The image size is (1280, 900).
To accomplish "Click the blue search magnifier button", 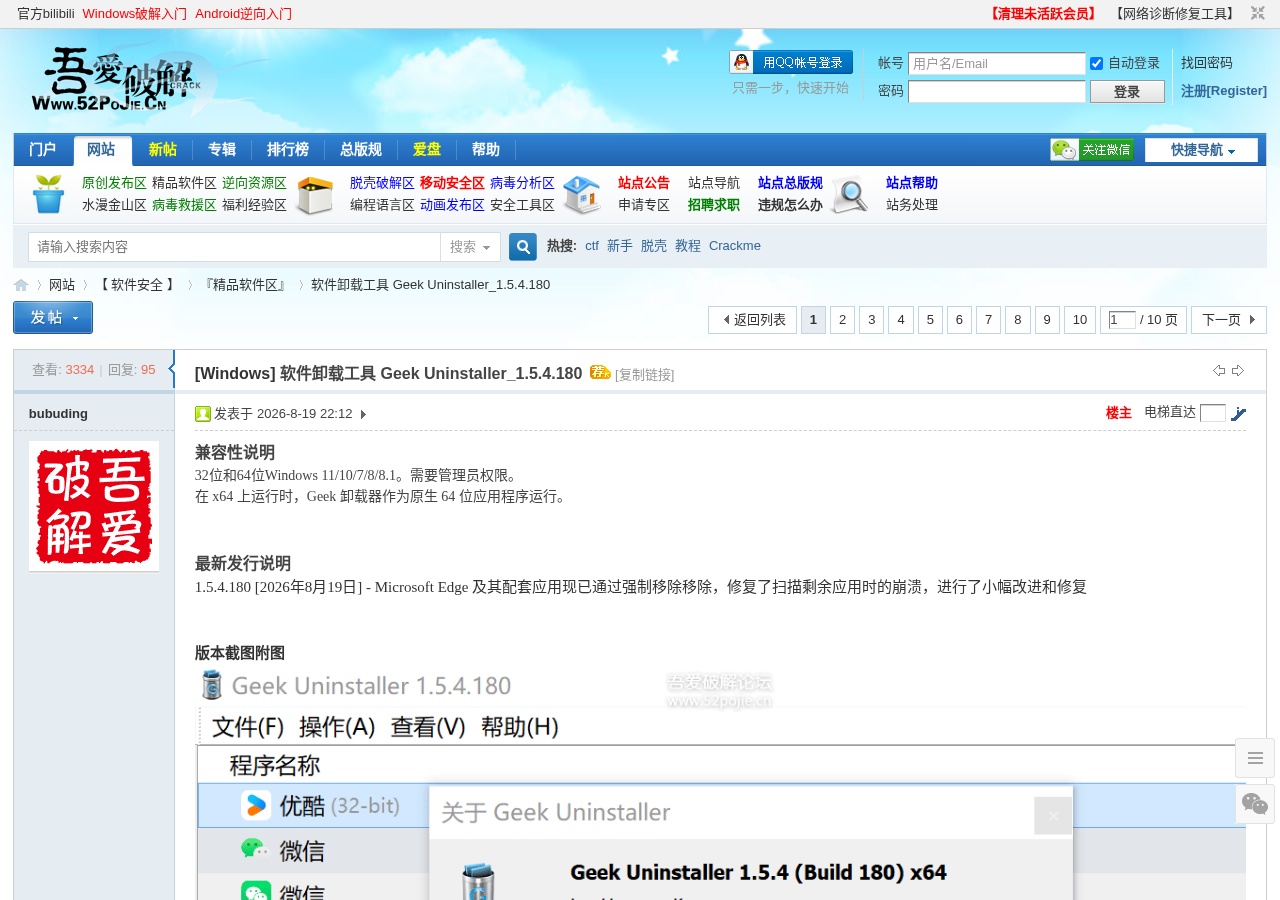I will pos(523,247).
